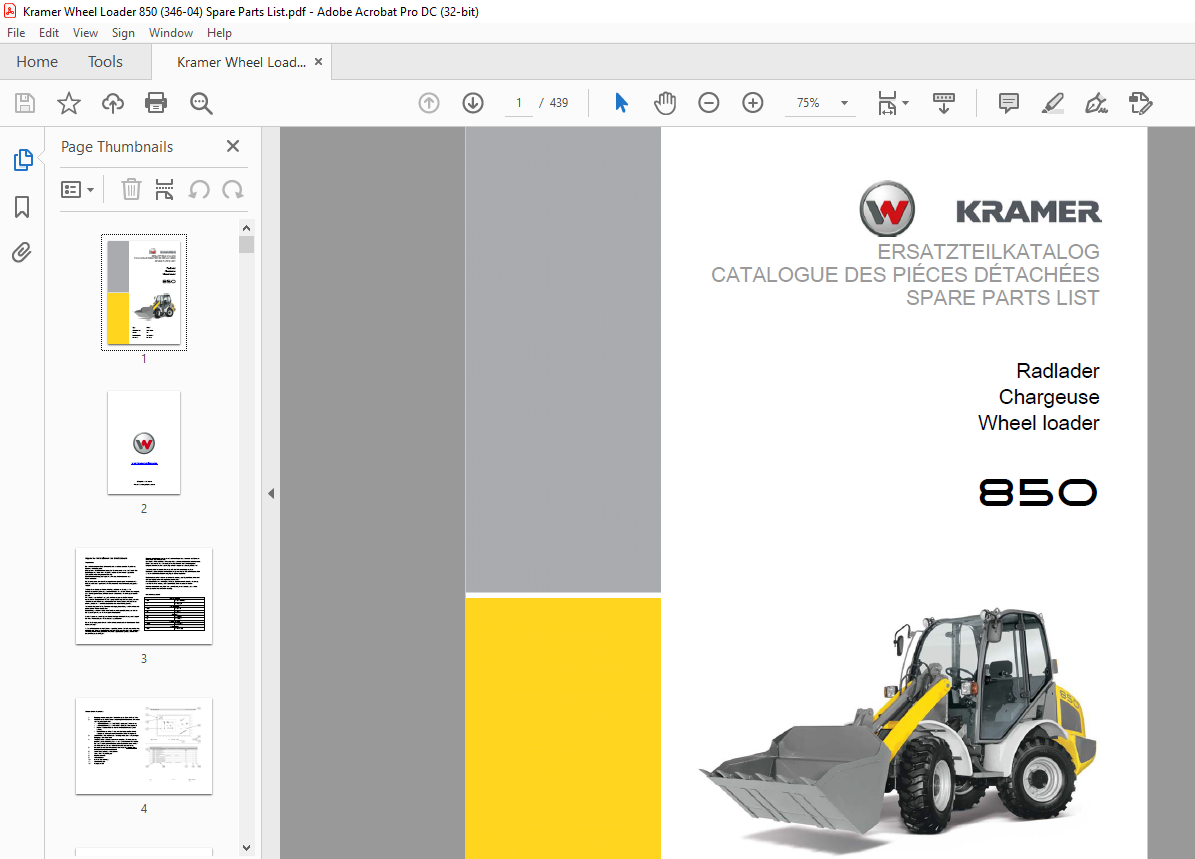The image size is (1195, 859).
Task: Select the Kramer Wheel Load... document tab
Action: click(241, 63)
